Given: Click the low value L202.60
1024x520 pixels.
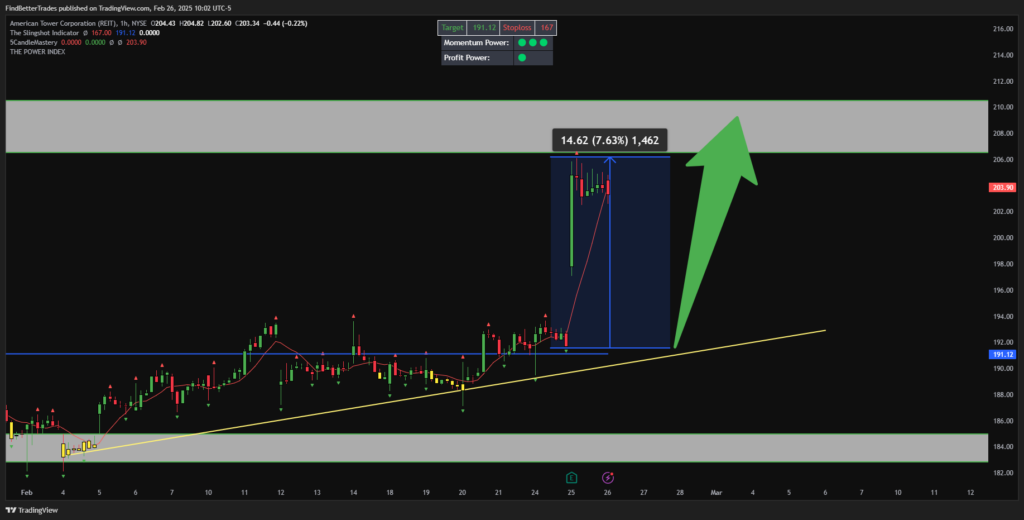Looking at the screenshot, I should pos(220,24).
